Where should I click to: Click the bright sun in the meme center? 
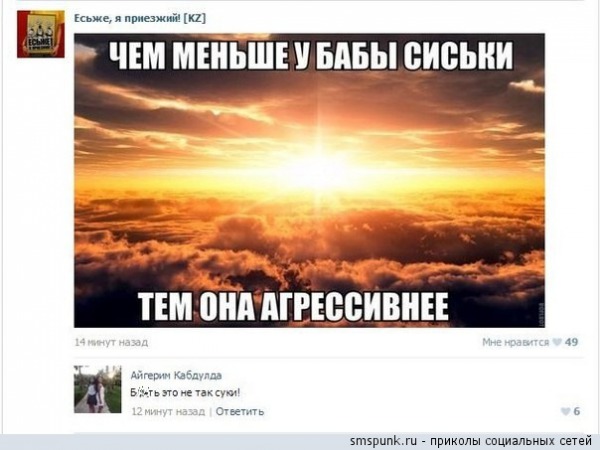[321, 170]
